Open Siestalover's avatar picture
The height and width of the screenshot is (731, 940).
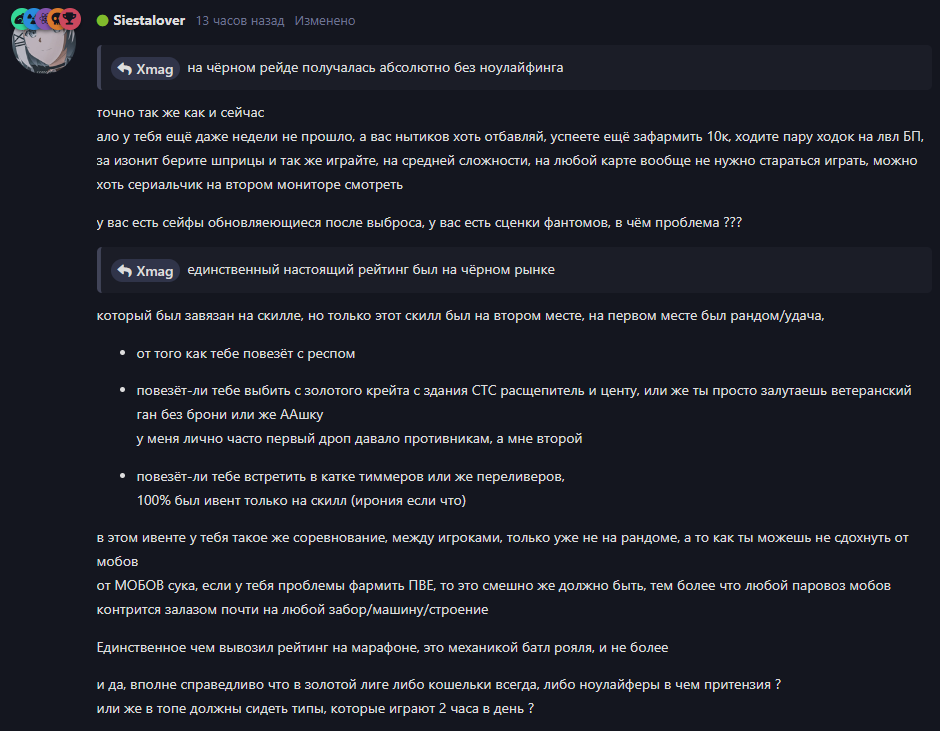44,48
